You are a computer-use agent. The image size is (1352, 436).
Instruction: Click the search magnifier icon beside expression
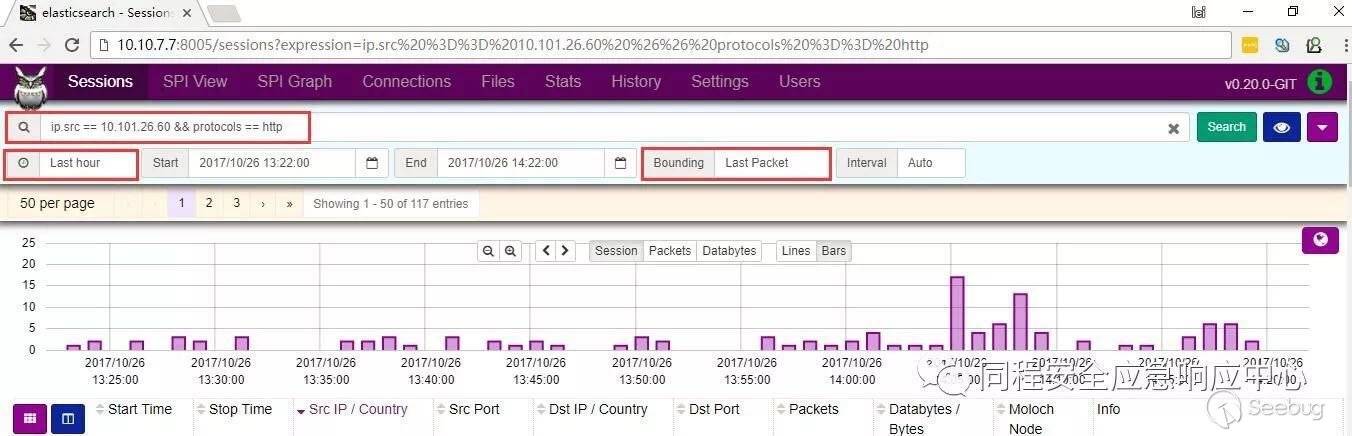pyautogui.click(x=24, y=127)
